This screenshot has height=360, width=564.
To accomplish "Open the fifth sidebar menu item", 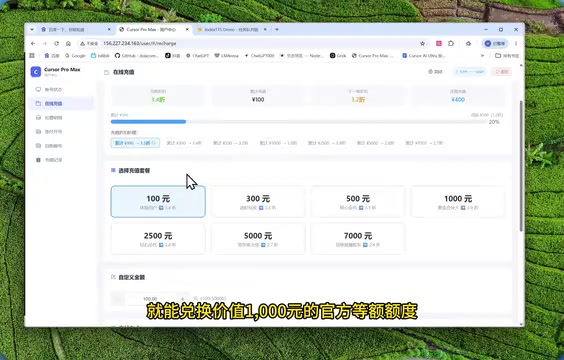I will [60, 146].
